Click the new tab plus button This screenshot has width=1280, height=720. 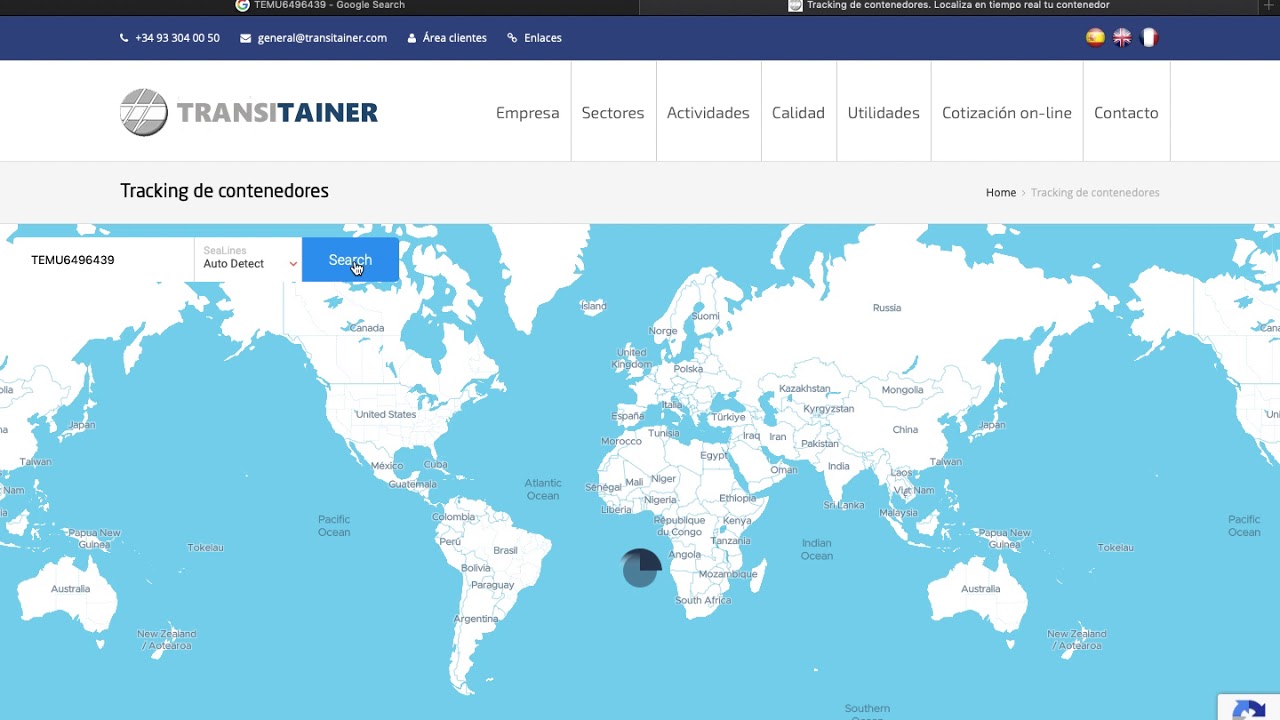click(1268, 5)
